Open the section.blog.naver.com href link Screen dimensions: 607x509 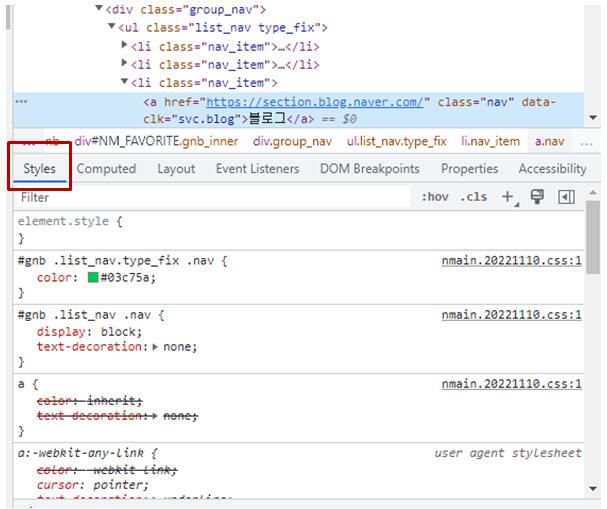pyautogui.click(x=315, y=102)
